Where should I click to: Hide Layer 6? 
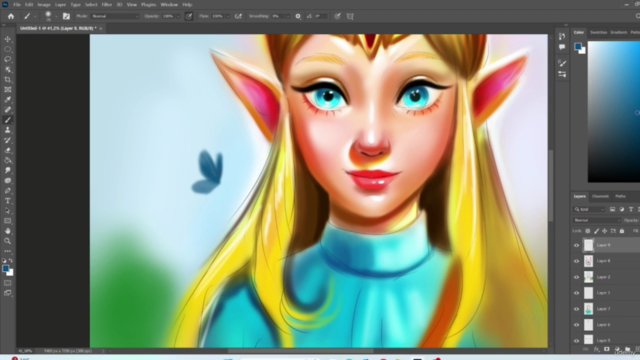pos(576,325)
